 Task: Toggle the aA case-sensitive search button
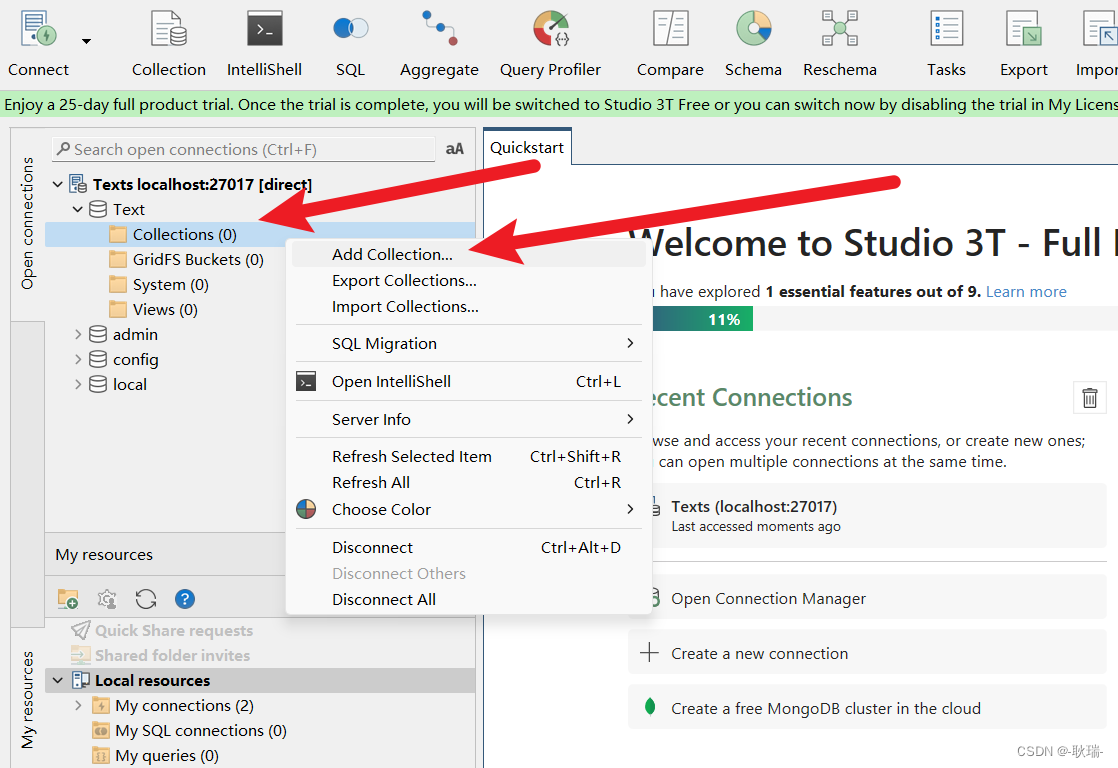pyautogui.click(x=454, y=149)
